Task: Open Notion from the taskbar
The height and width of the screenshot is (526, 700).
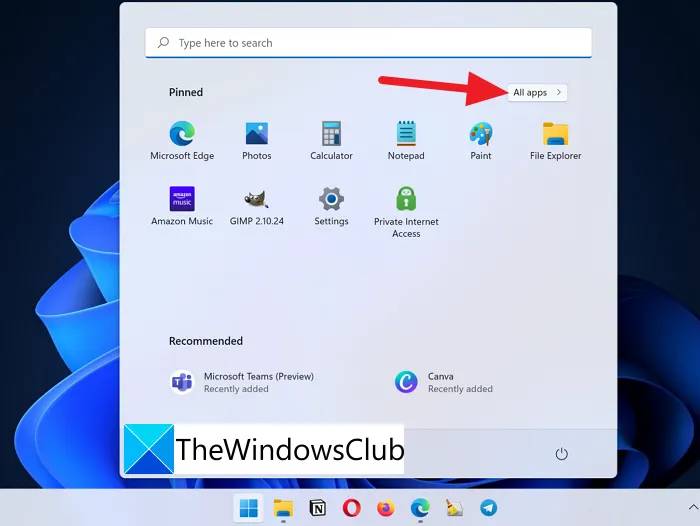Action: [317, 508]
